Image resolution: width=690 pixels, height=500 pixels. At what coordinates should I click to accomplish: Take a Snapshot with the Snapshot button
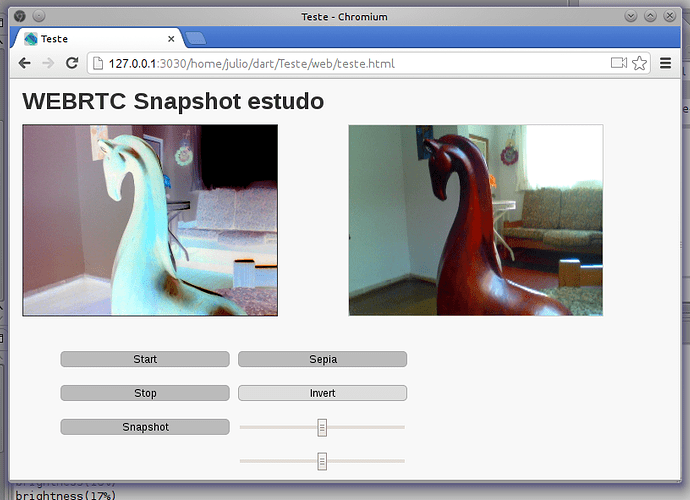tap(145, 427)
